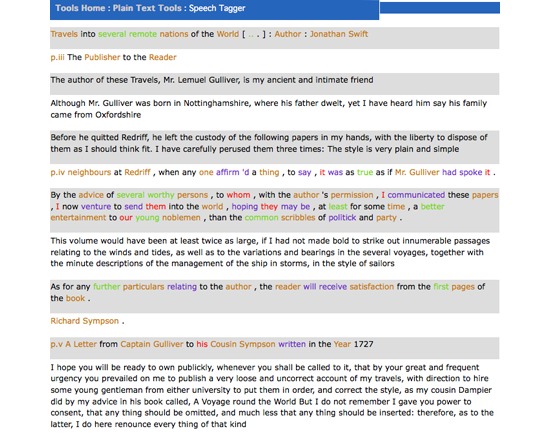Go to Plain Text Tools breadcrumb
This screenshot has width=550, height=440.
pos(147,8)
